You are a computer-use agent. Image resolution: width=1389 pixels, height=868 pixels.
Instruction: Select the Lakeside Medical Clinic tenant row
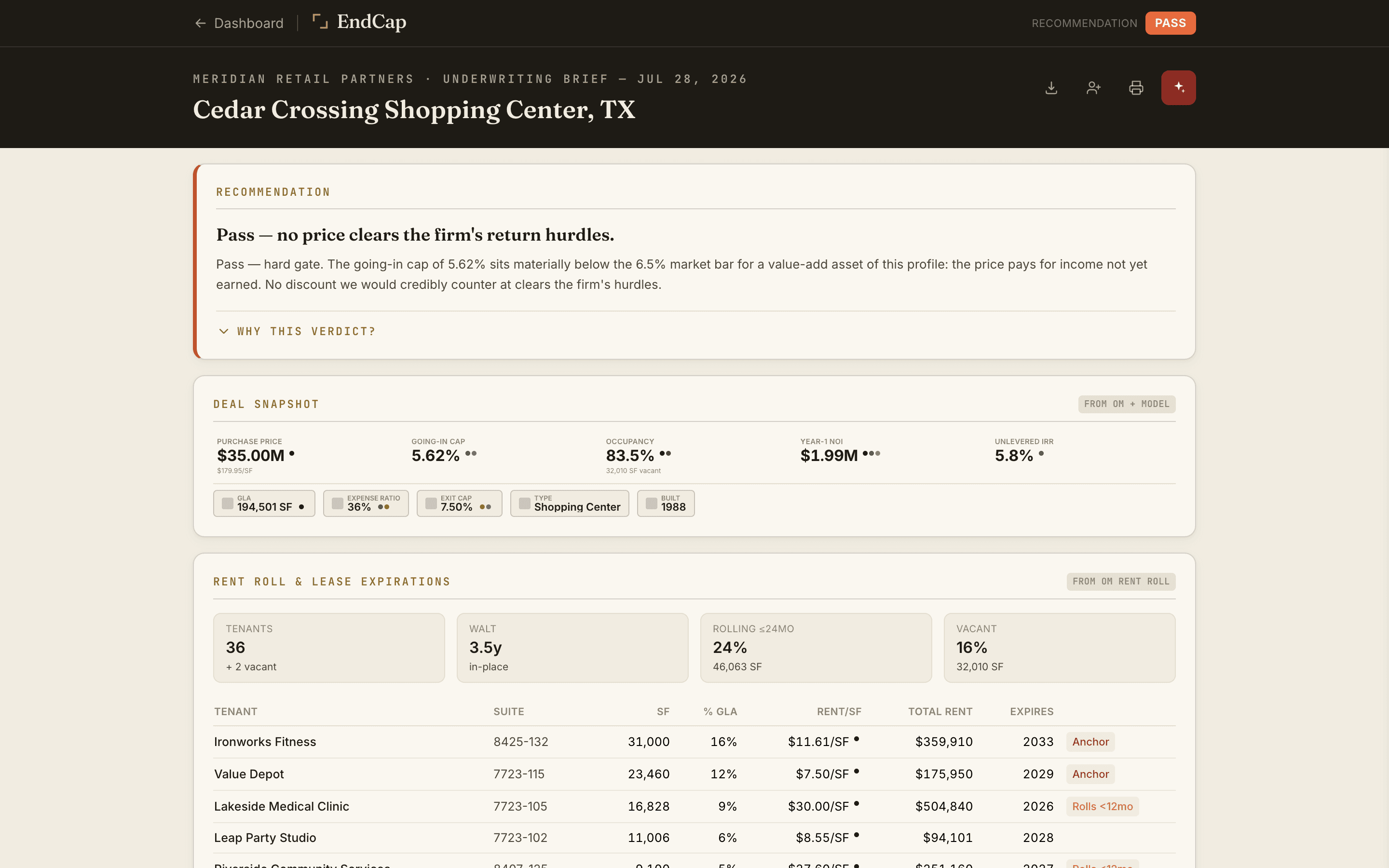pyautogui.click(x=694, y=806)
